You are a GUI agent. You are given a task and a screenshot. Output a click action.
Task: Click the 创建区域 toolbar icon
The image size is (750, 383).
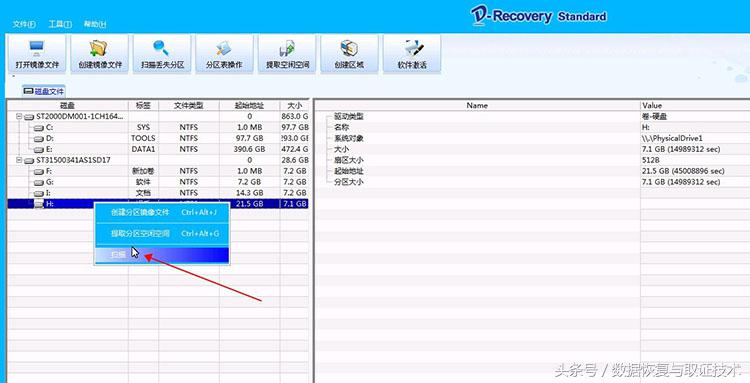coord(349,48)
